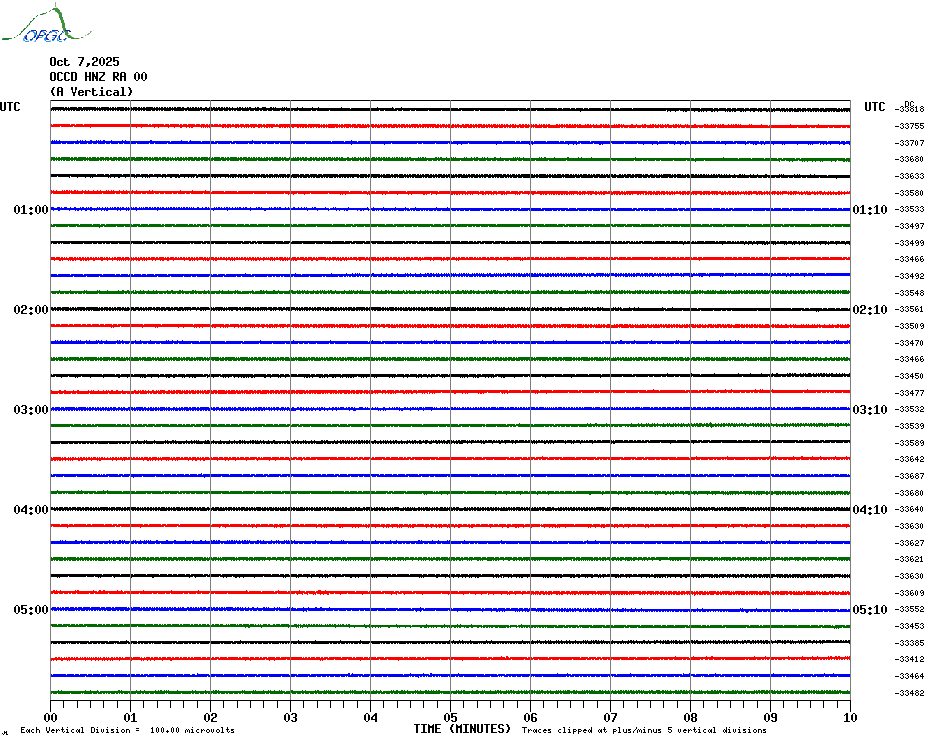This screenshot has height=744, width=930.
Task: Click the 01:00 UTC time label on left
Action: [30, 210]
